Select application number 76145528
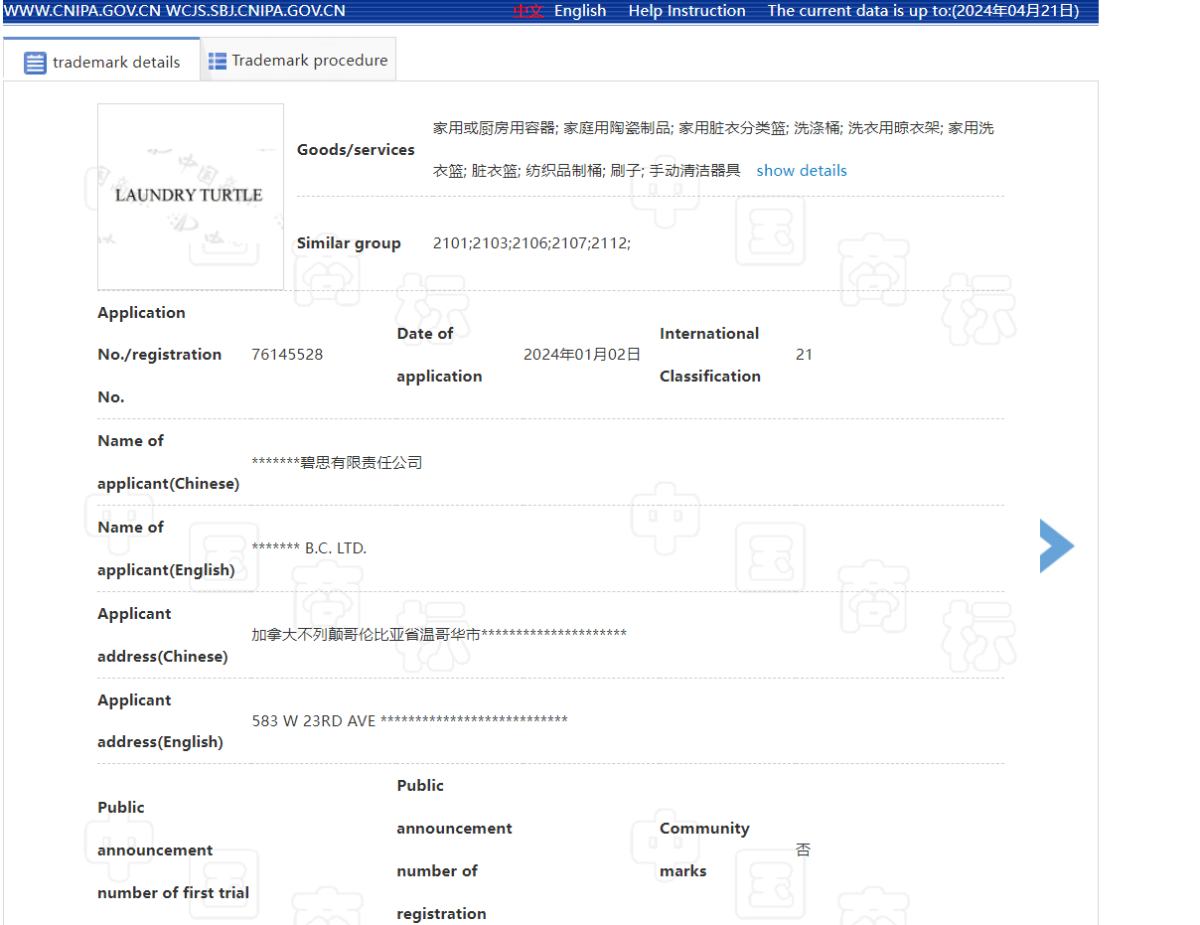The image size is (1200, 925). pyautogui.click(x=287, y=354)
